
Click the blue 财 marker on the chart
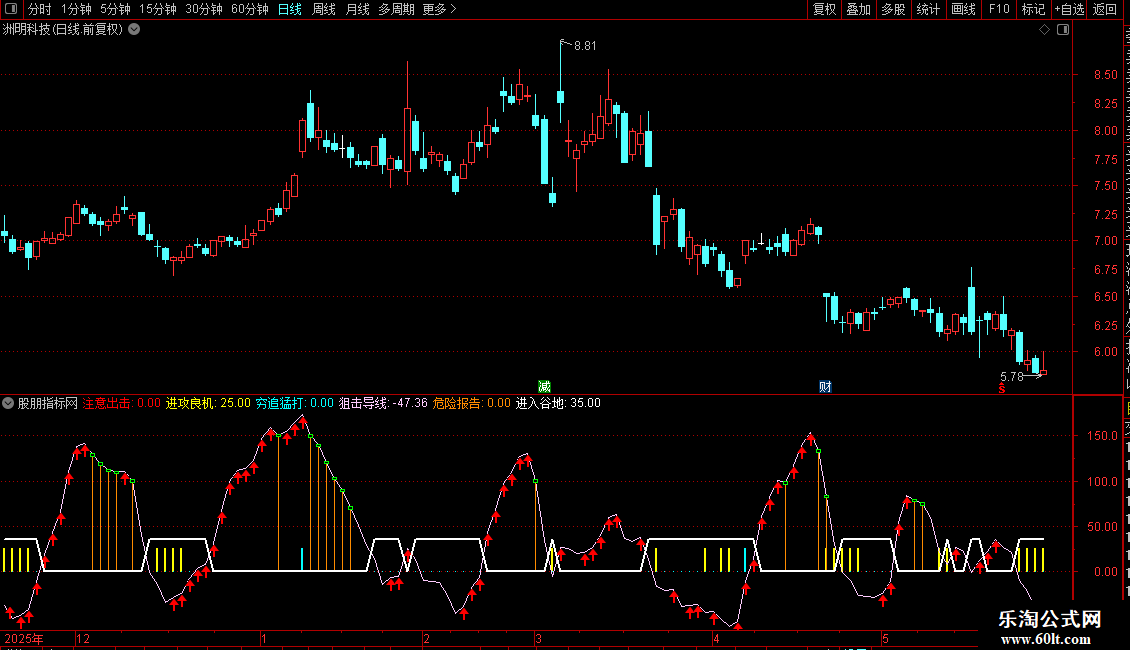825,387
